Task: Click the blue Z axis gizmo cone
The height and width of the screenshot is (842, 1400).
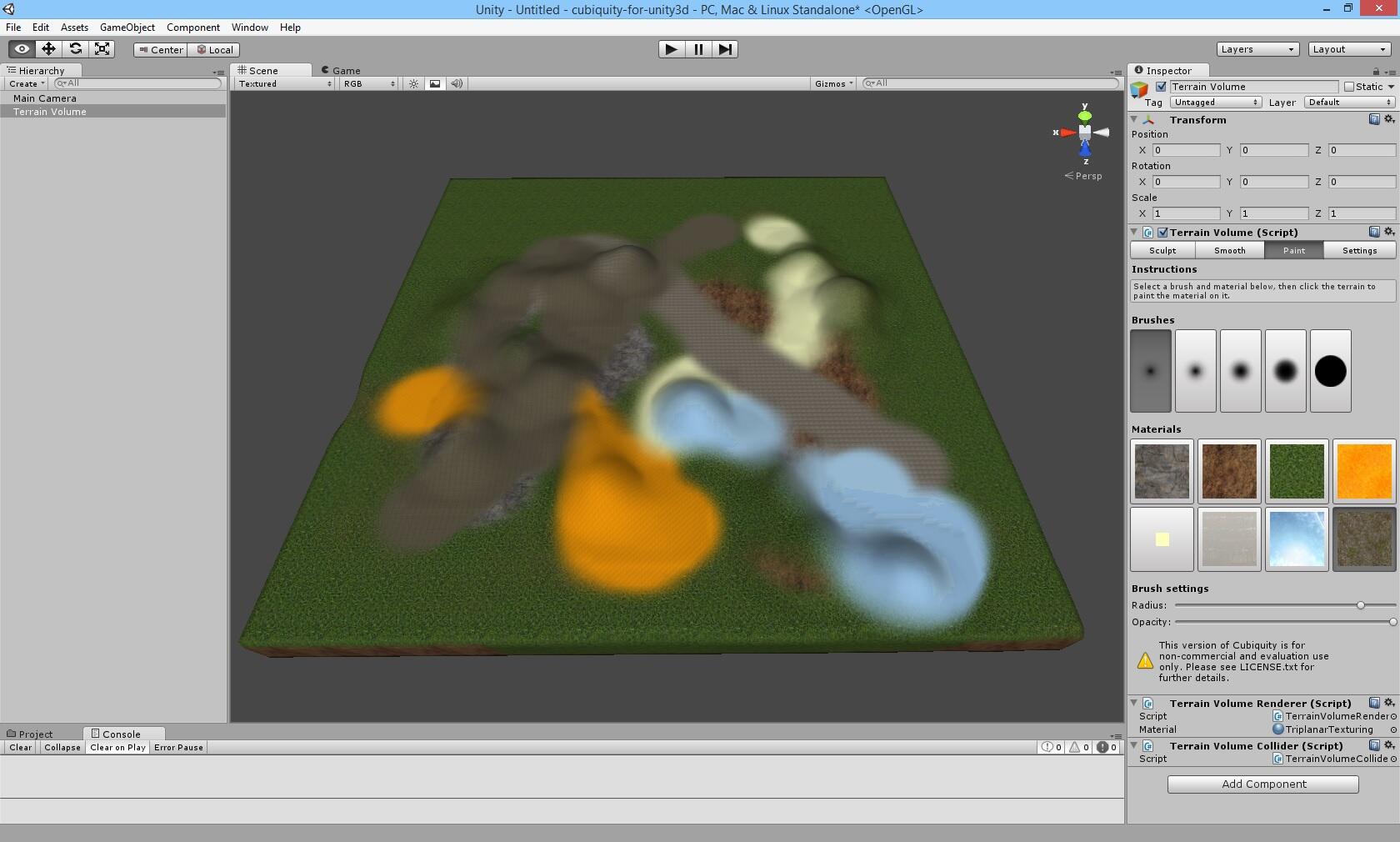Action: (x=1085, y=149)
